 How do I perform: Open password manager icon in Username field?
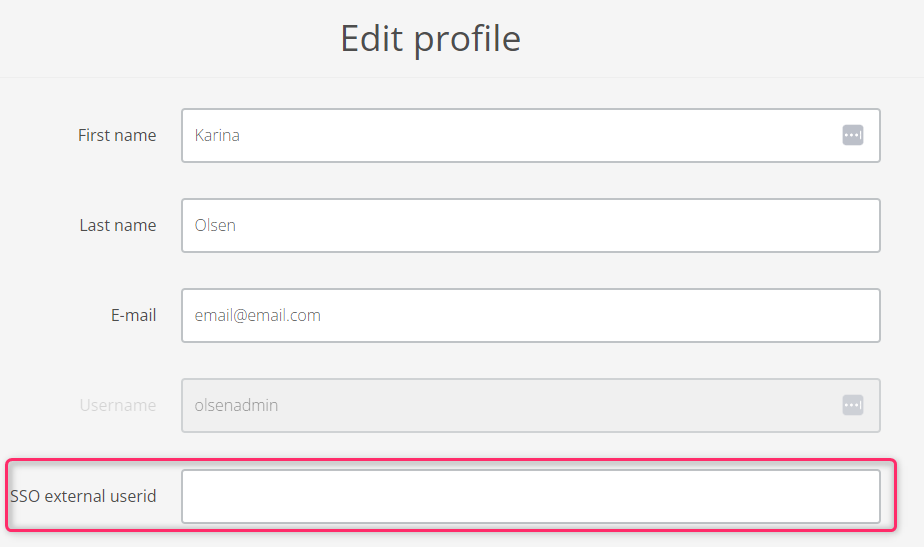click(x=852, y=405)
